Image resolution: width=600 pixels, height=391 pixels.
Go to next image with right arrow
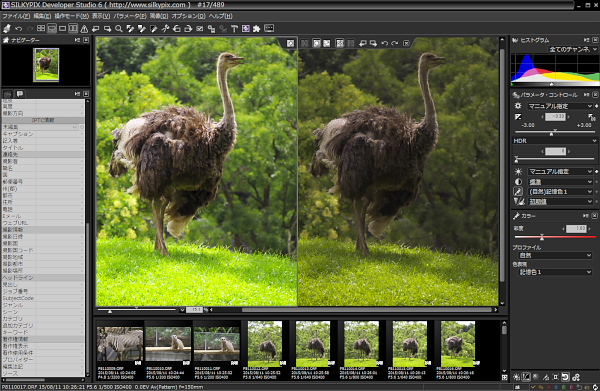108,29
